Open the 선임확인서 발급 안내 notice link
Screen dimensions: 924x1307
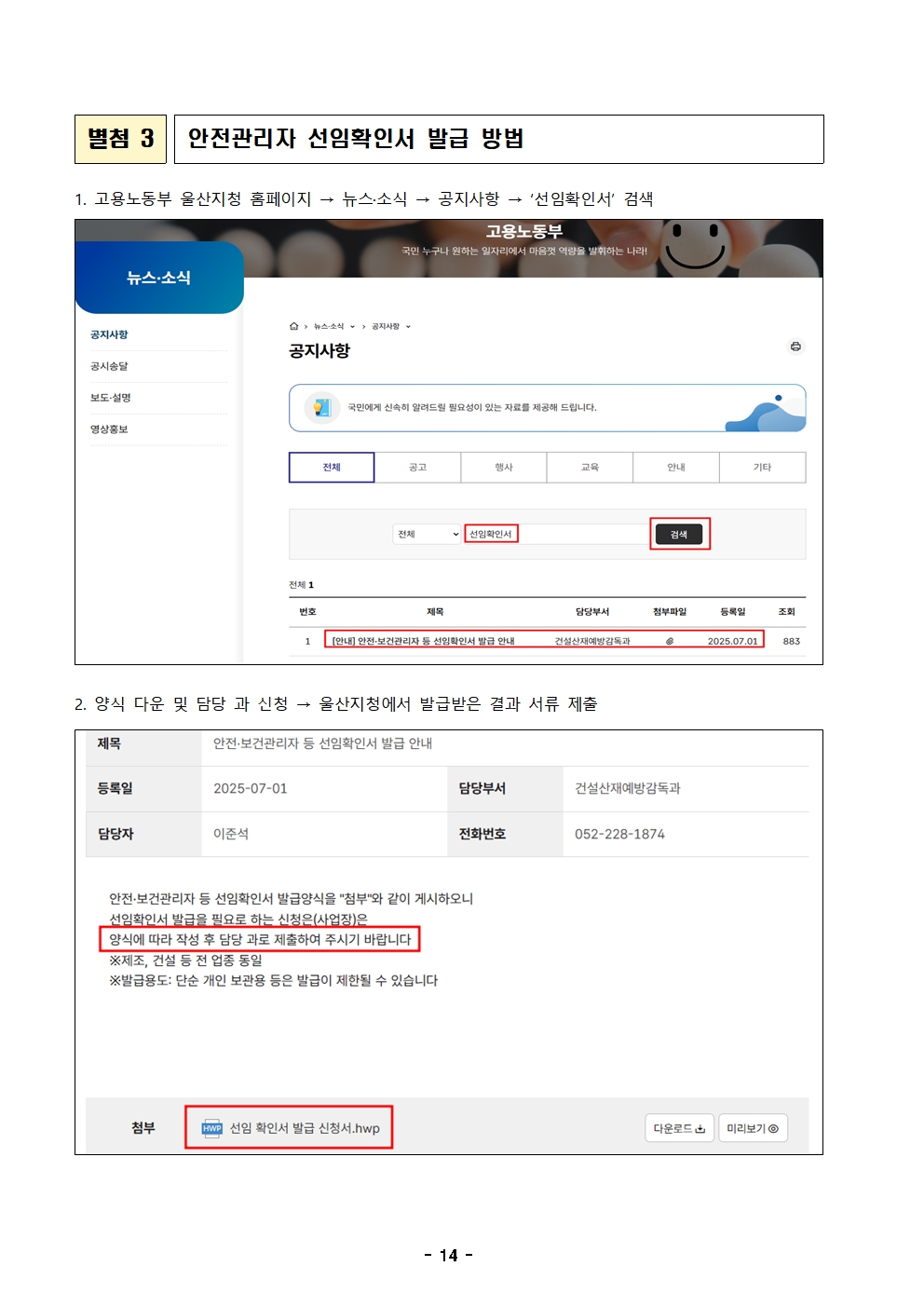(x=424, y=641)
